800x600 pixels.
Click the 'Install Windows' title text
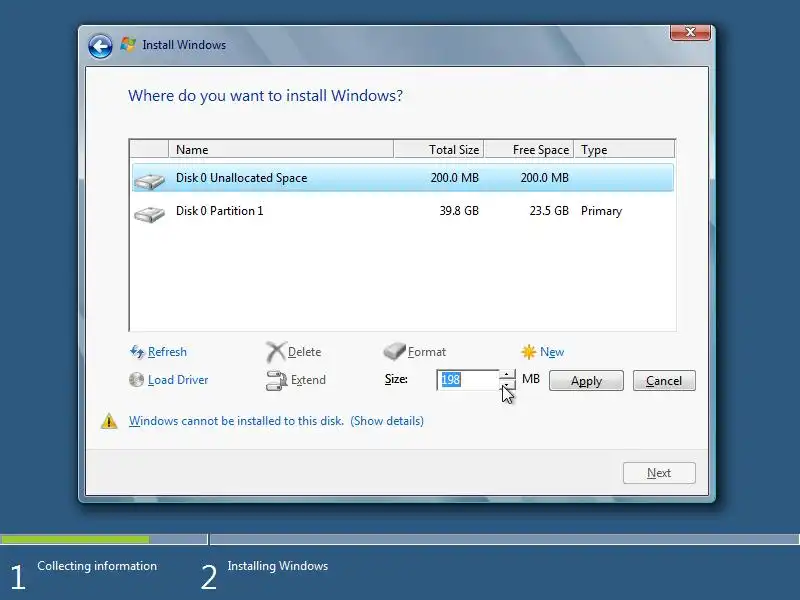184,45
